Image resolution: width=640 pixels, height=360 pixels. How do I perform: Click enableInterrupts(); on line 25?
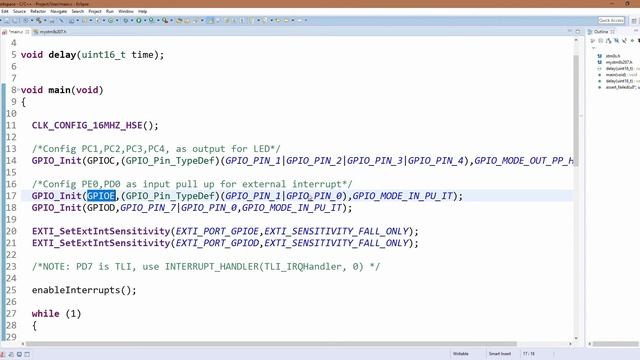tap(84, 290)
